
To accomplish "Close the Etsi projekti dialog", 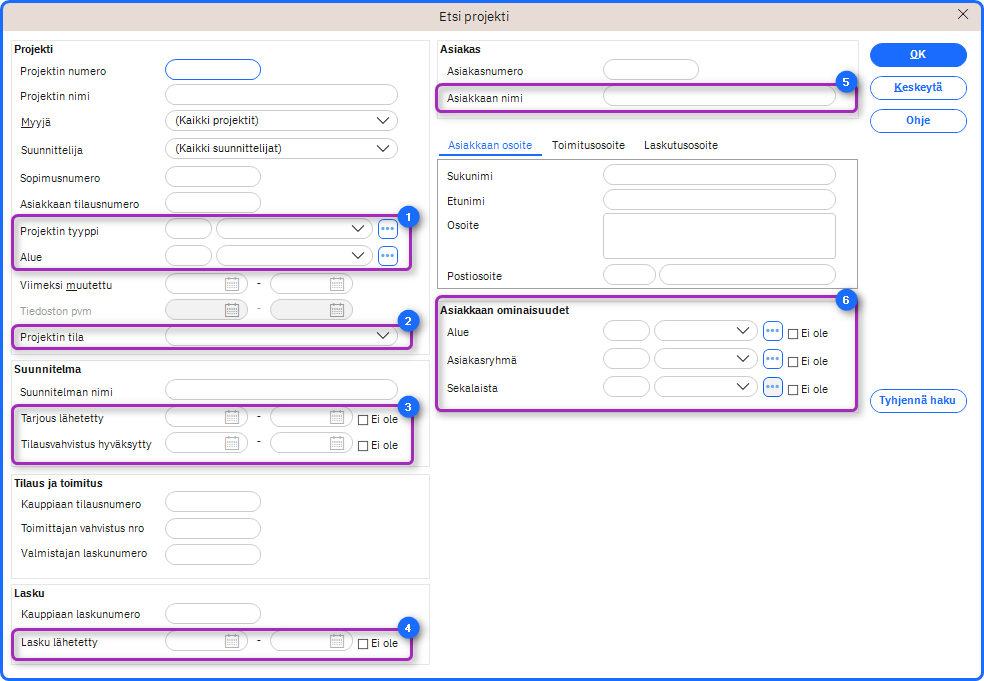I will pyautogui.click(x=963, y=14).
